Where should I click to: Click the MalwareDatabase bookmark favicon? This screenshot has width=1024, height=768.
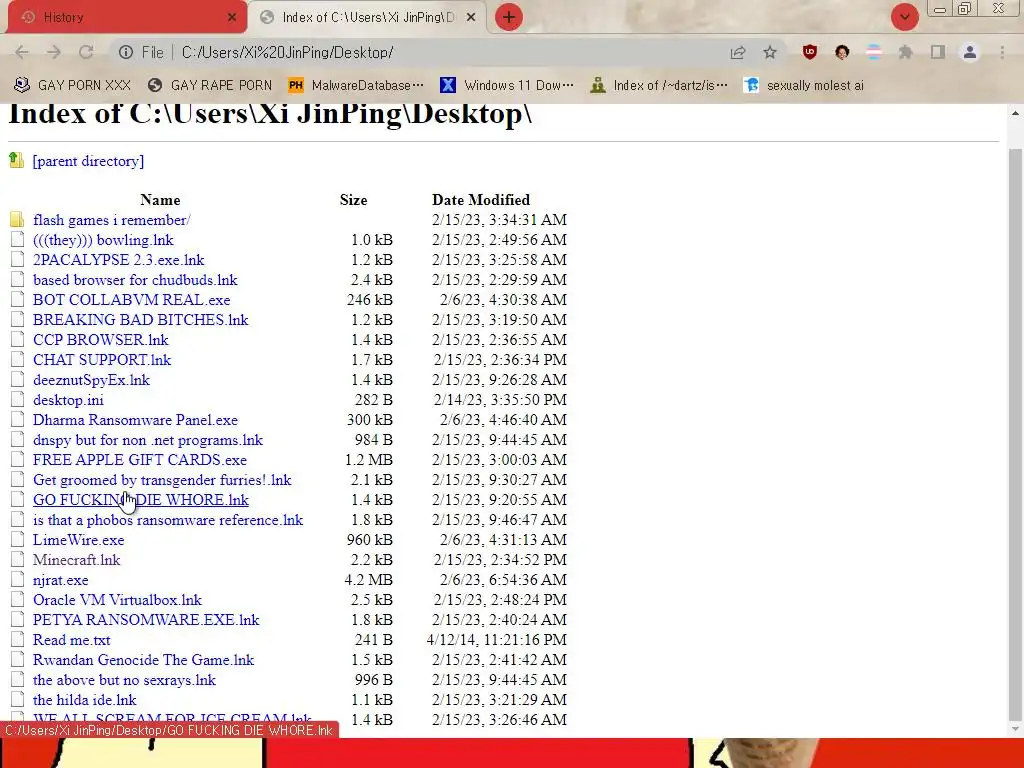tap(296, 85)
